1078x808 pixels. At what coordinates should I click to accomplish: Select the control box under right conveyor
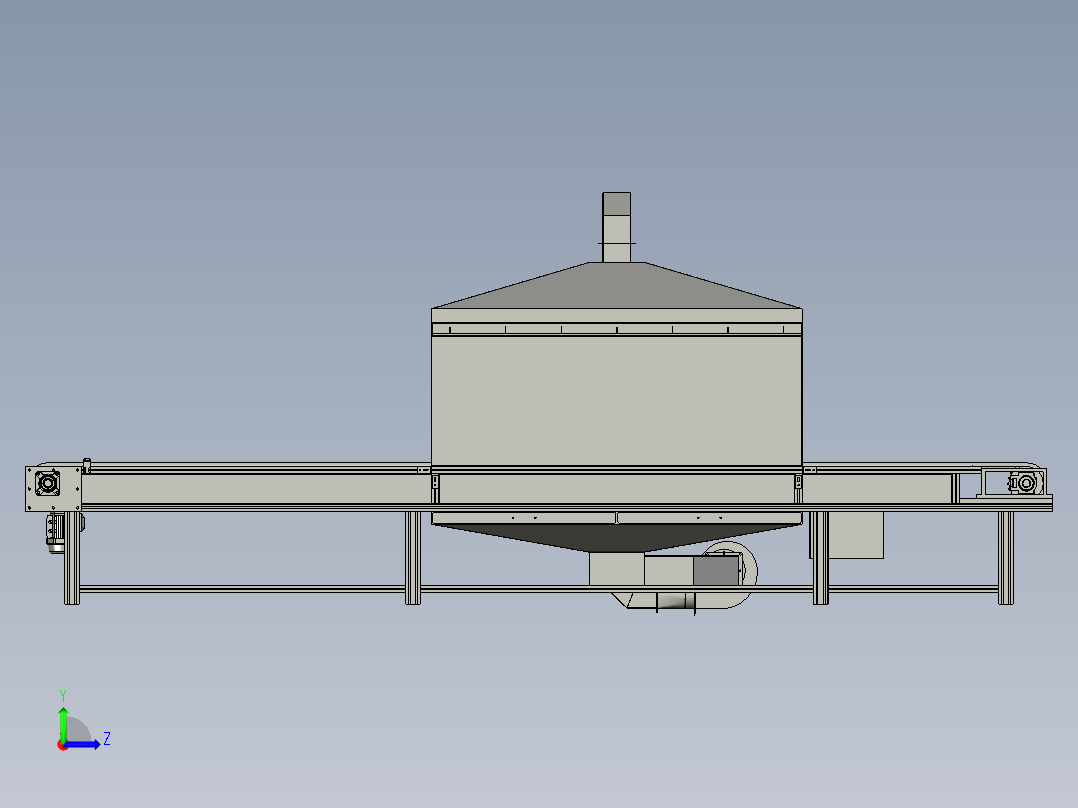click(855, 535)
